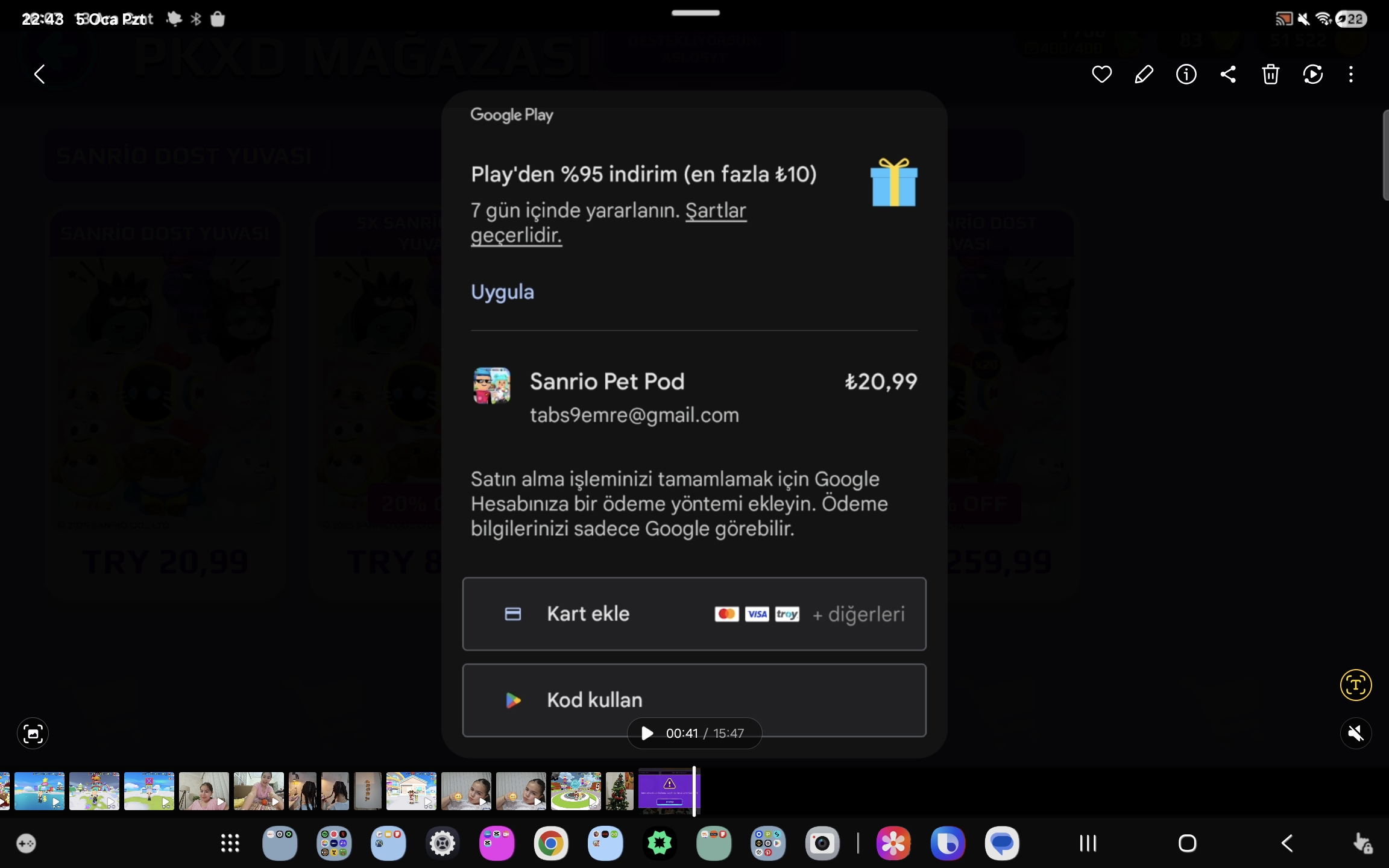
Task: Open the Gallery flower app icon
Action: point(893,843)
